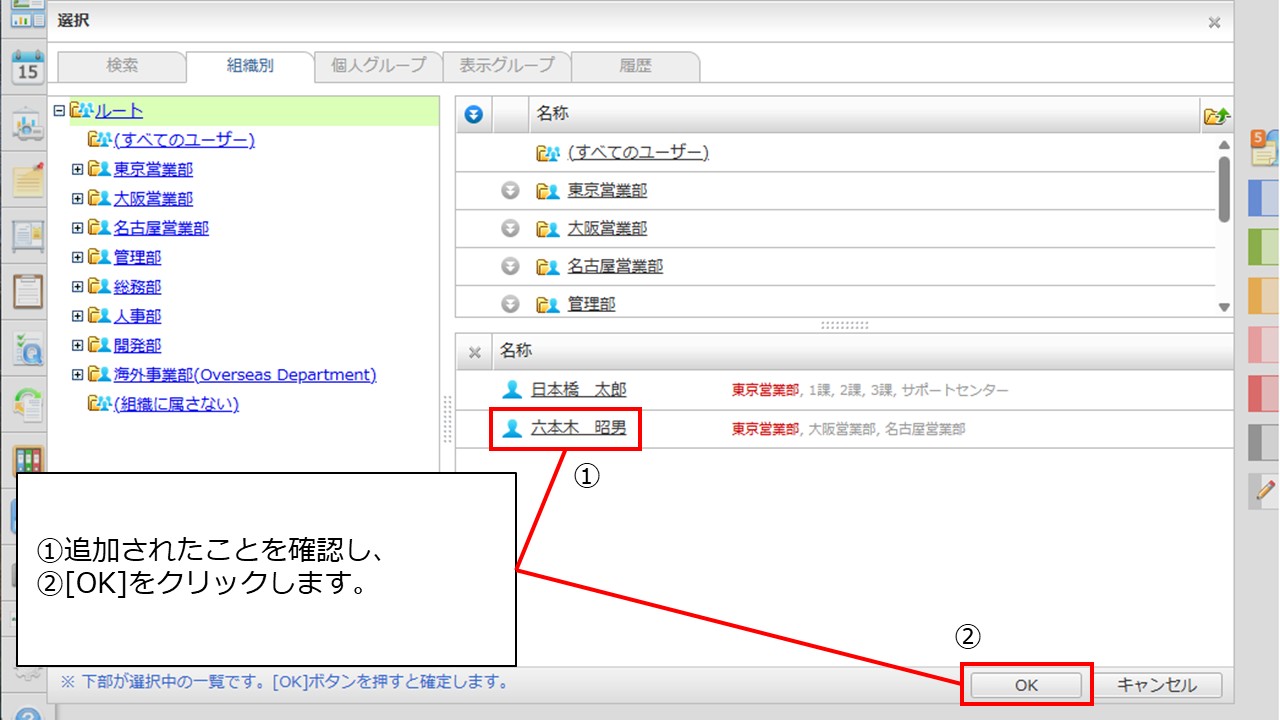The height and width of the screenshot is (720, 1280).
Task: Expand the 東京営業部 tree node
Action: (x=78, y=170)
